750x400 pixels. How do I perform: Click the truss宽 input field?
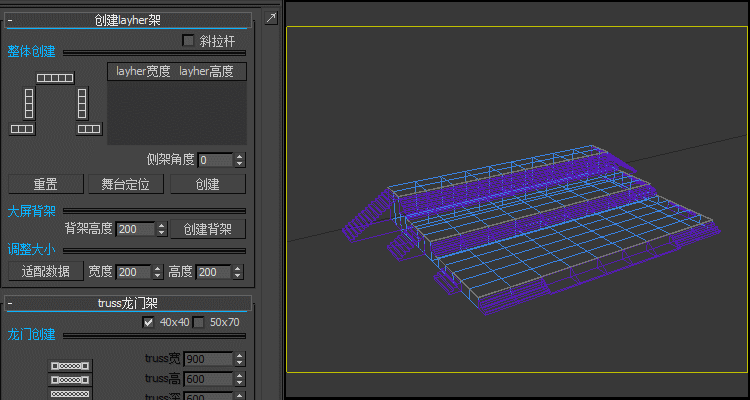coord(206,360)
